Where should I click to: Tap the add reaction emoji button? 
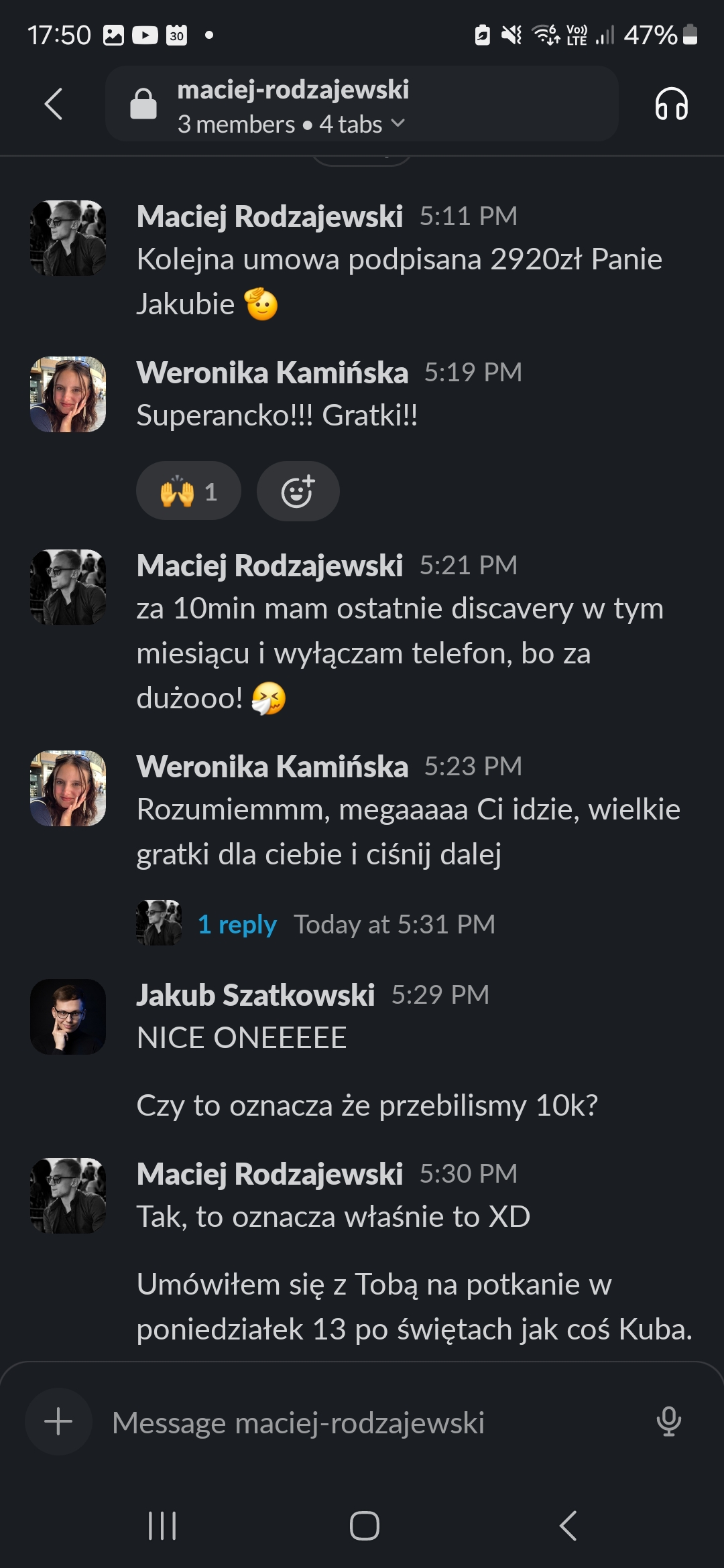(x=298, y=491)
